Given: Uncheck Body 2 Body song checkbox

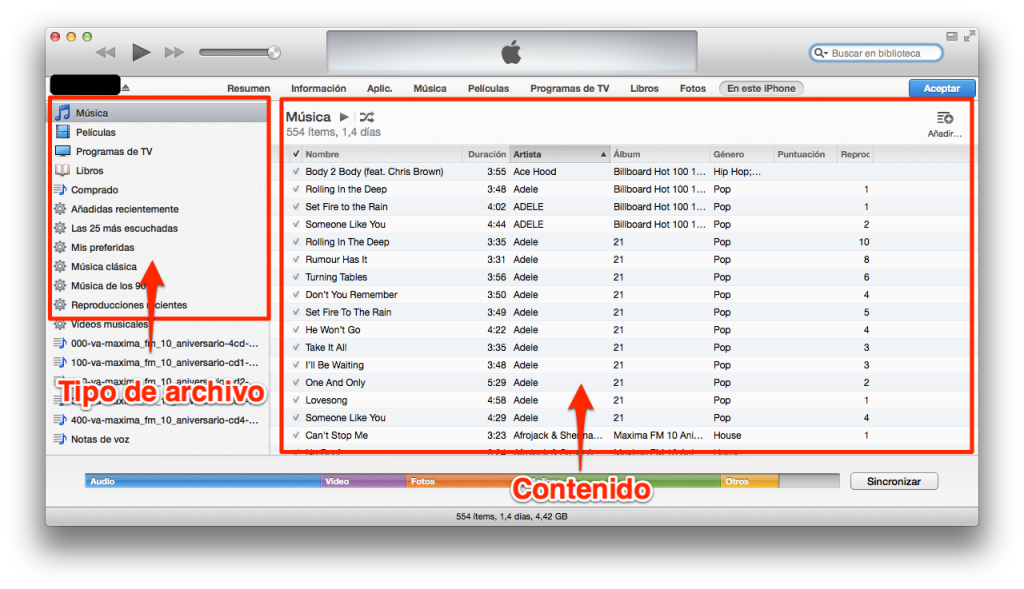Looking at the screenshot, I should tap(296, 171).
